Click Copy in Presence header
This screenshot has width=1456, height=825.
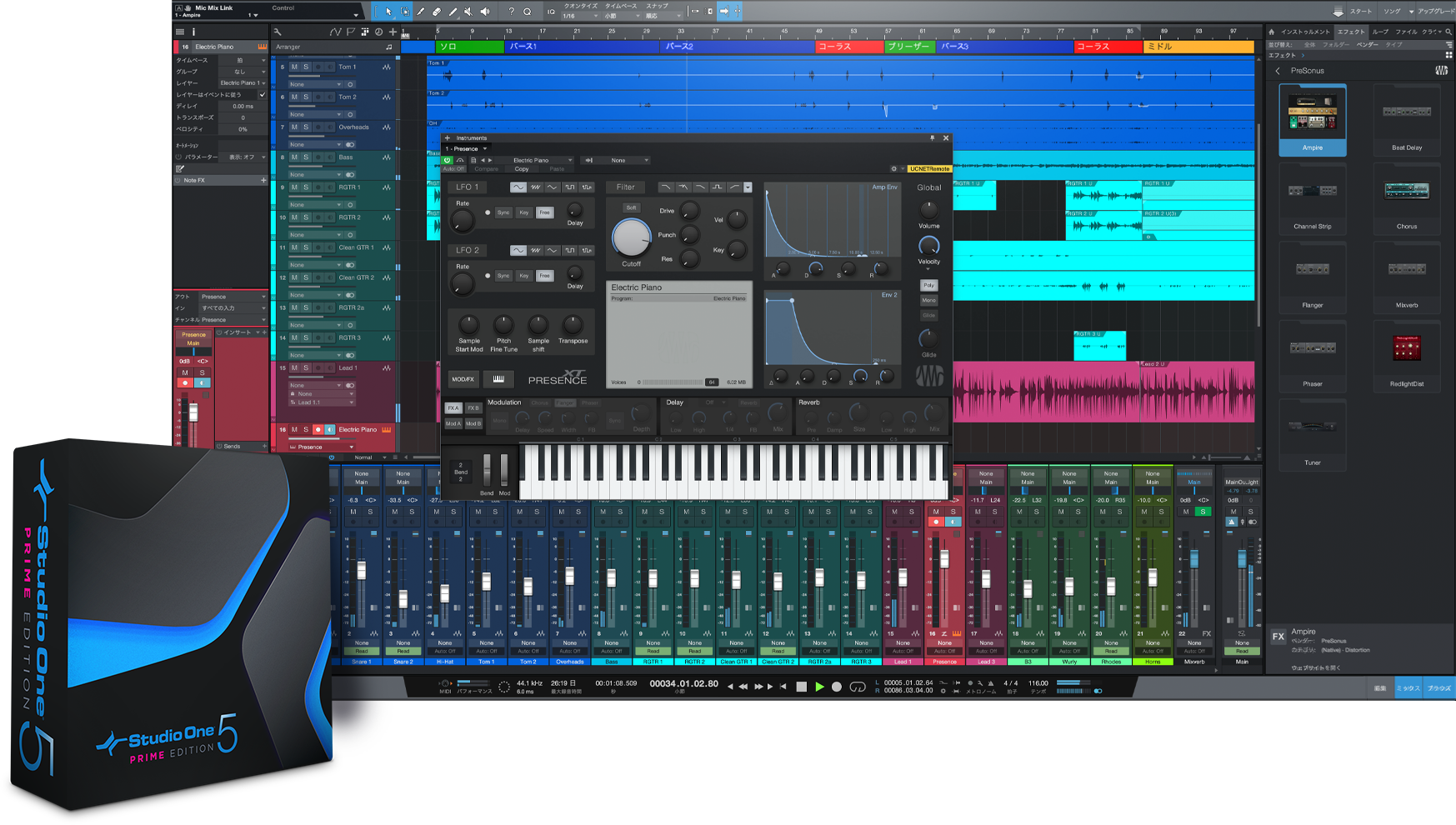pos(522,168)
